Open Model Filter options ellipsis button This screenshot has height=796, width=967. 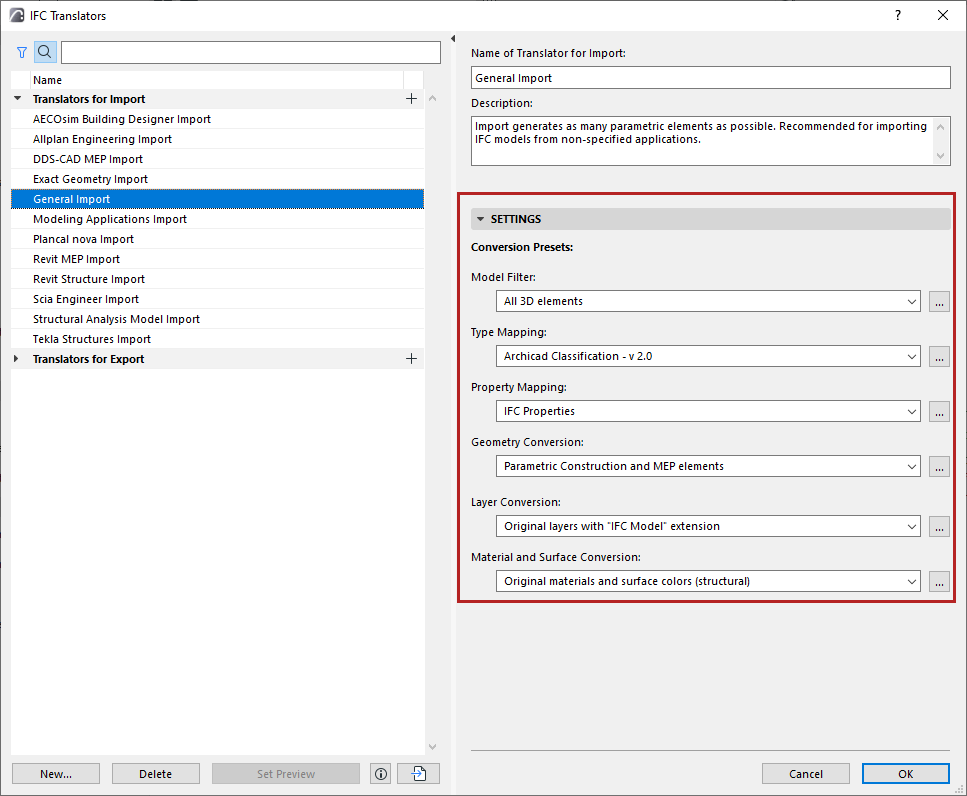click(939, 302)
